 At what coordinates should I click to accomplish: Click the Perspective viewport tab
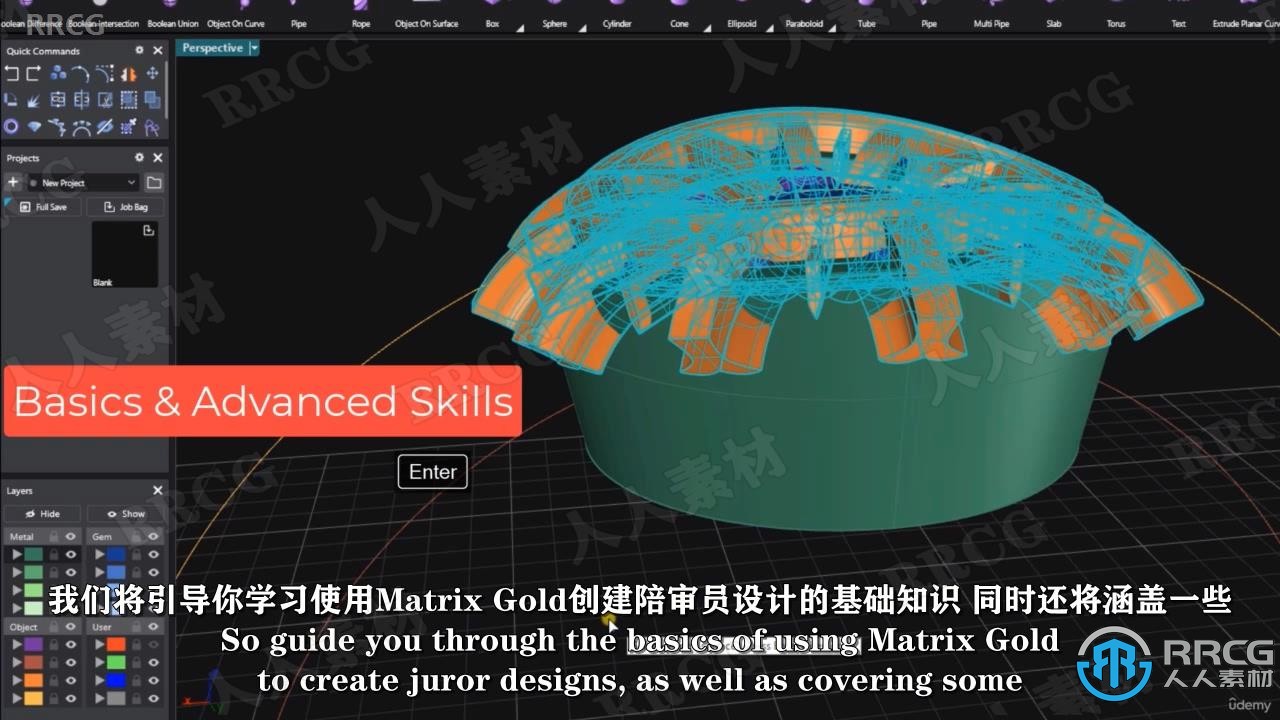212,48
